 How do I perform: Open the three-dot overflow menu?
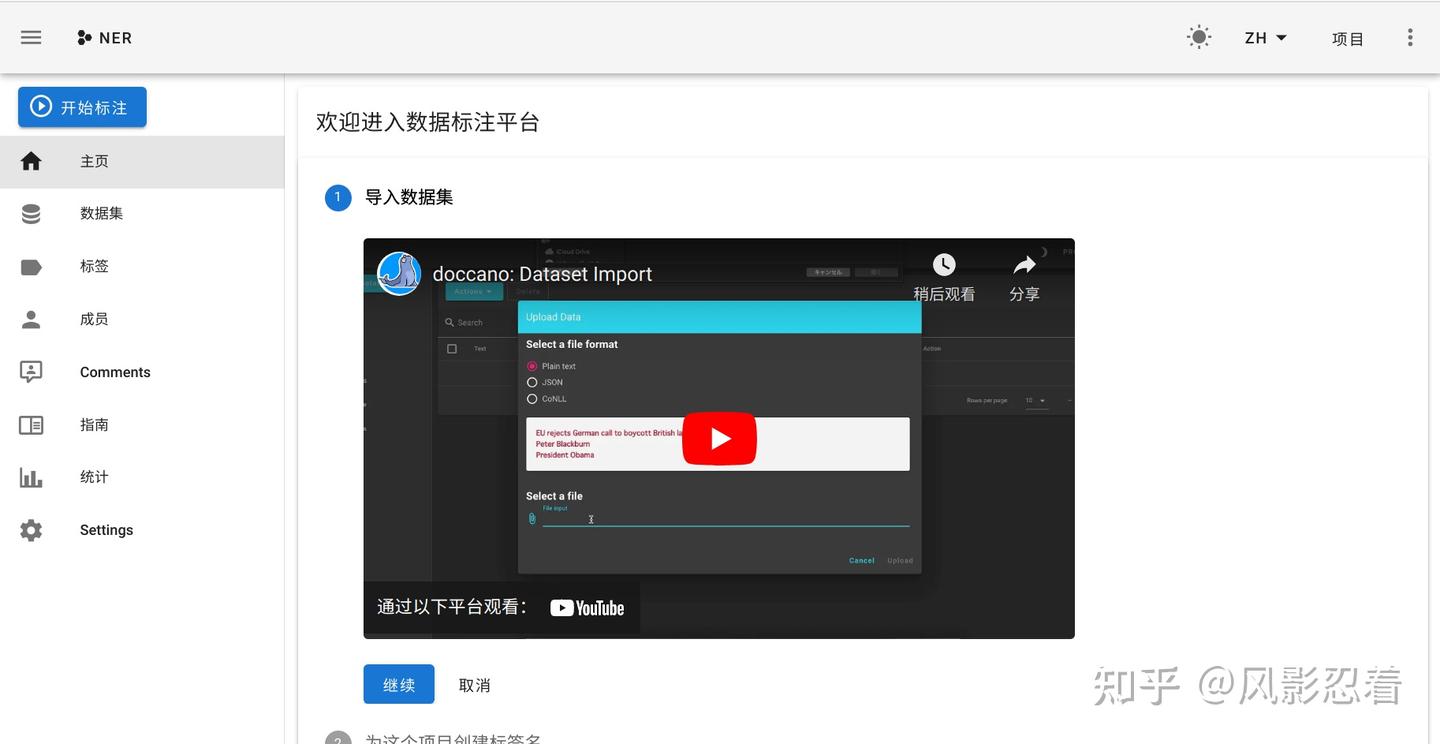(1409, 36)
